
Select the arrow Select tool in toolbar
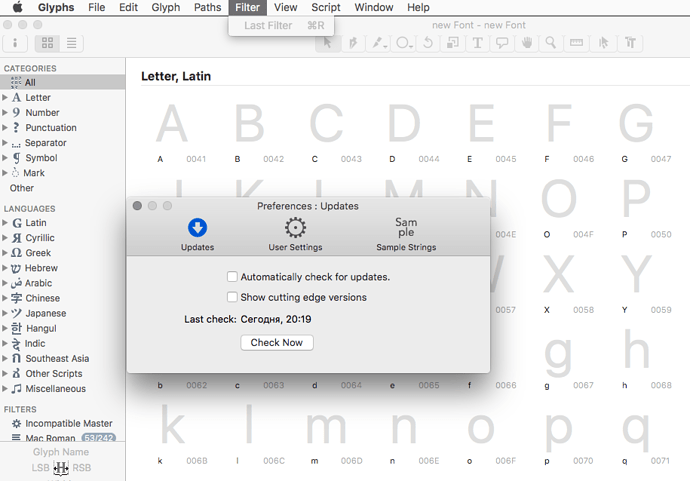(x=327, y=43)
